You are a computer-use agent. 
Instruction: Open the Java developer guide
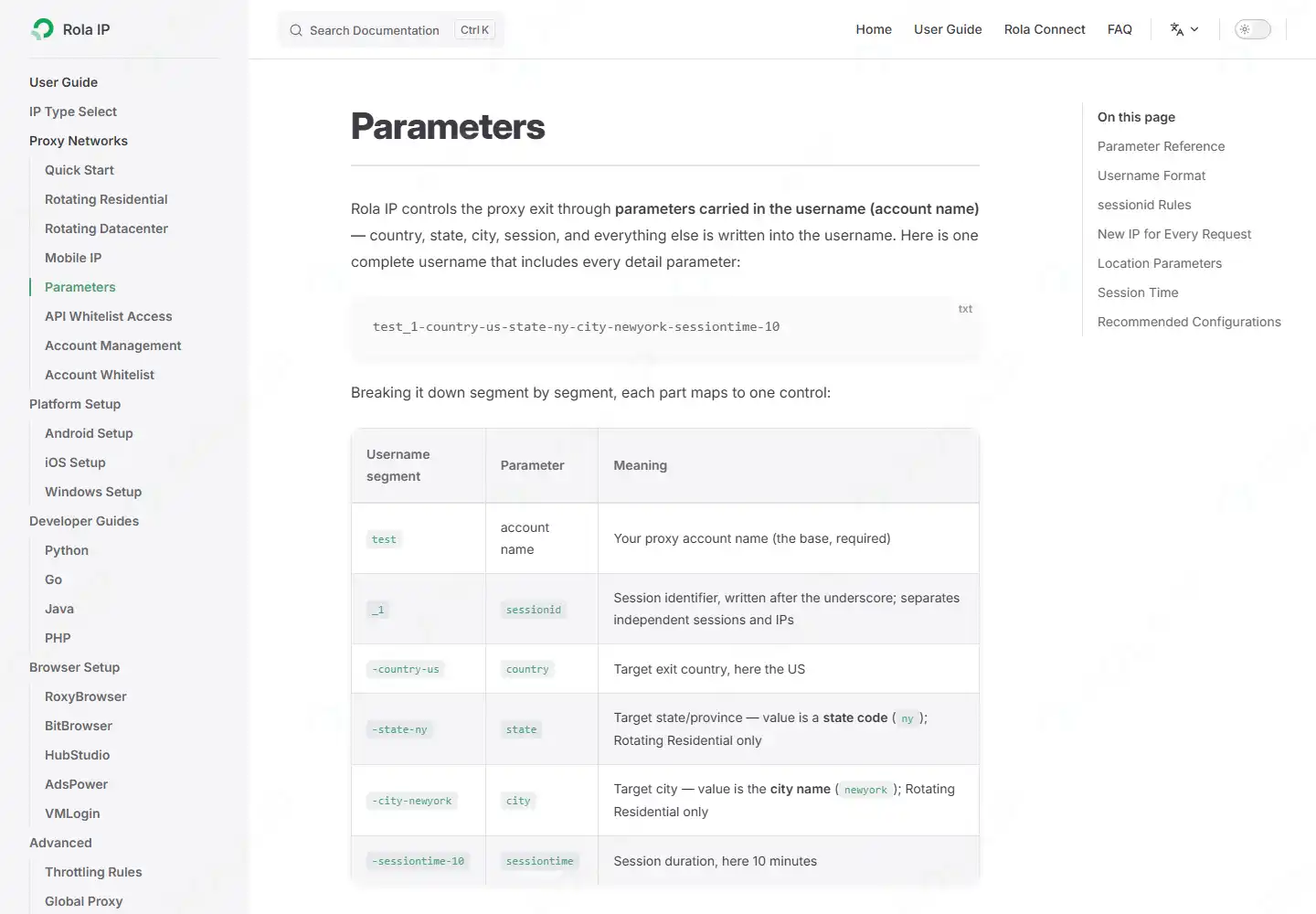pyautogui.click(x=59, y=609)
